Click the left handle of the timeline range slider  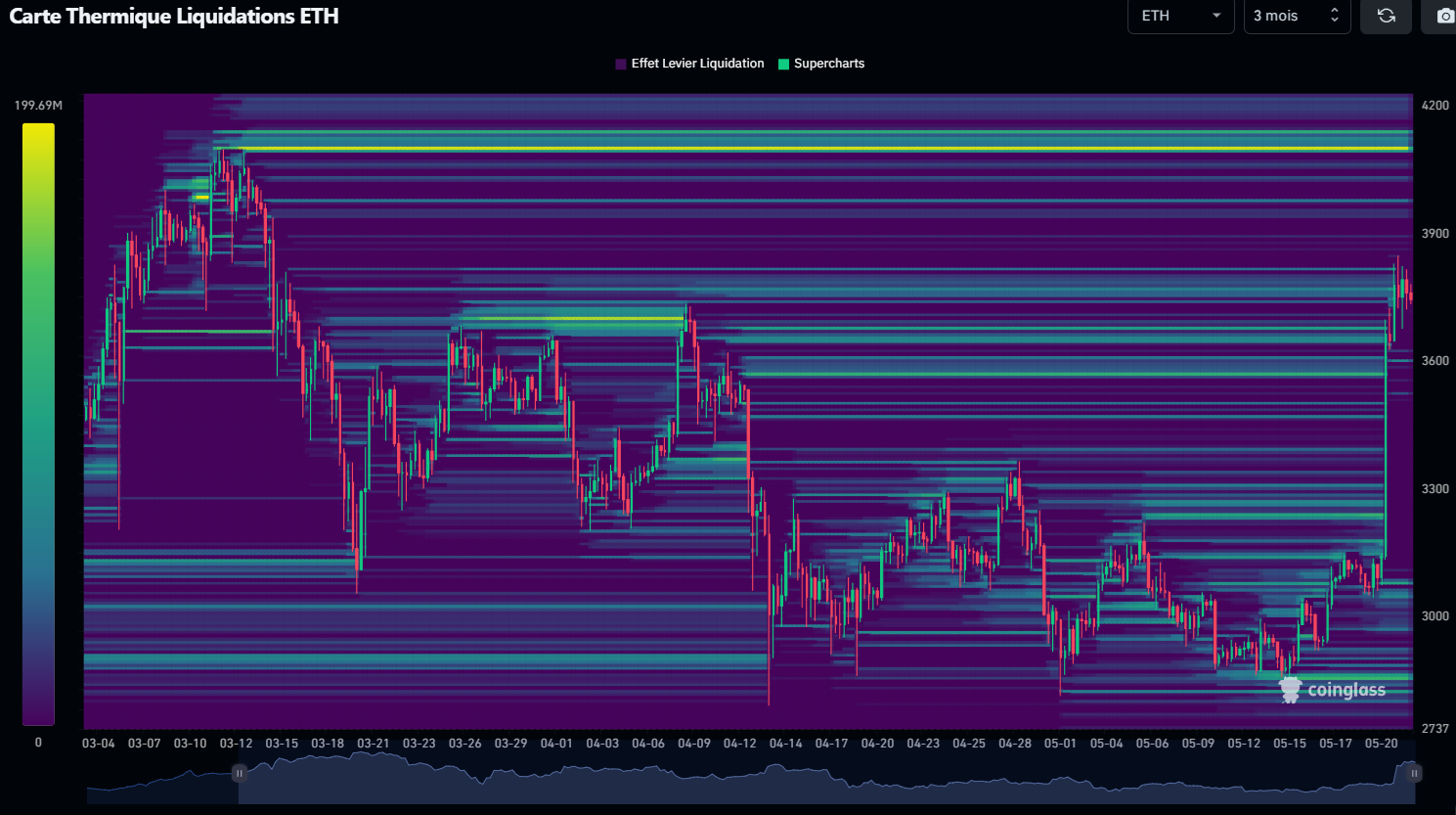click(x=239, y=773)
